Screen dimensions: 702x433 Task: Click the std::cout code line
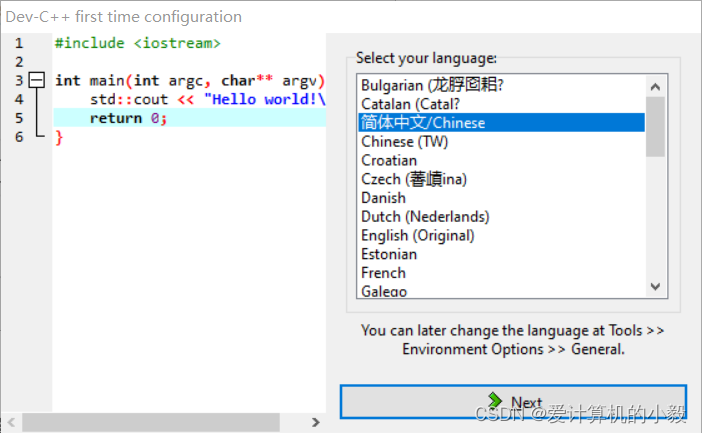coord(208,99)
